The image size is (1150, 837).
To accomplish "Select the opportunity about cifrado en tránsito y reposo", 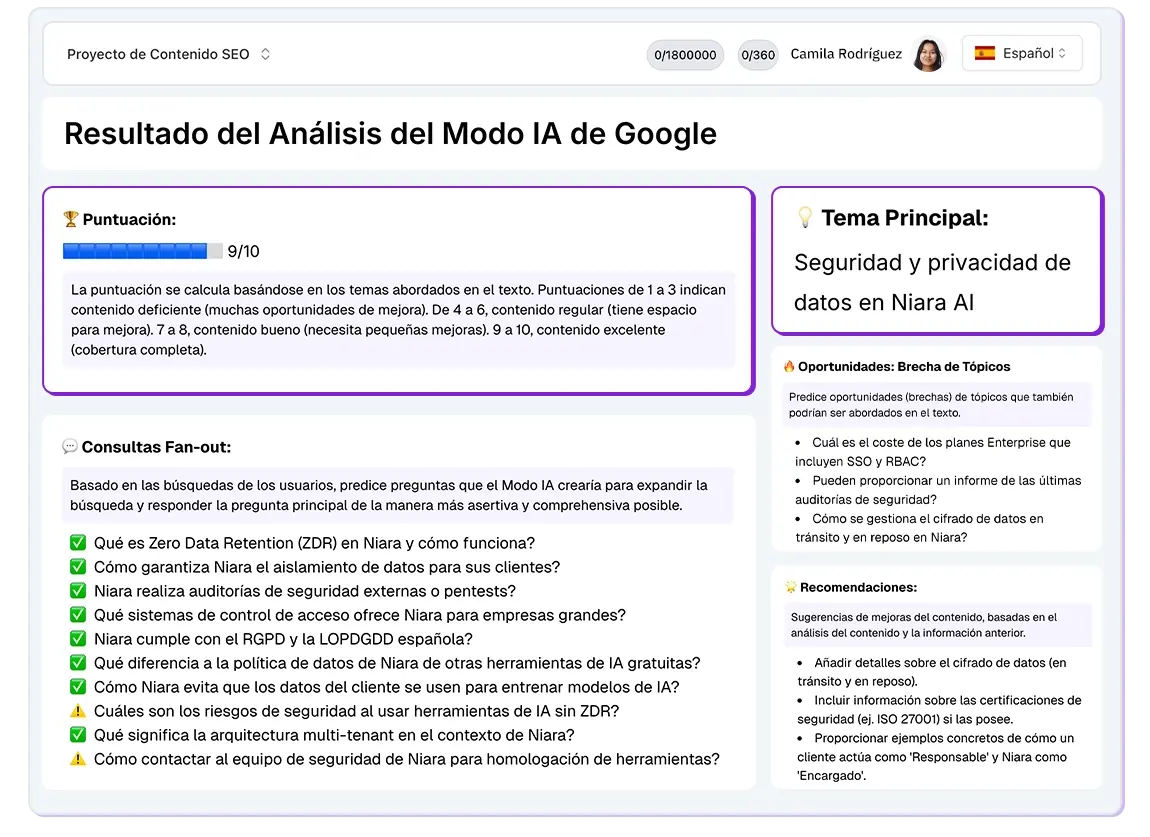I will [920, 528].
